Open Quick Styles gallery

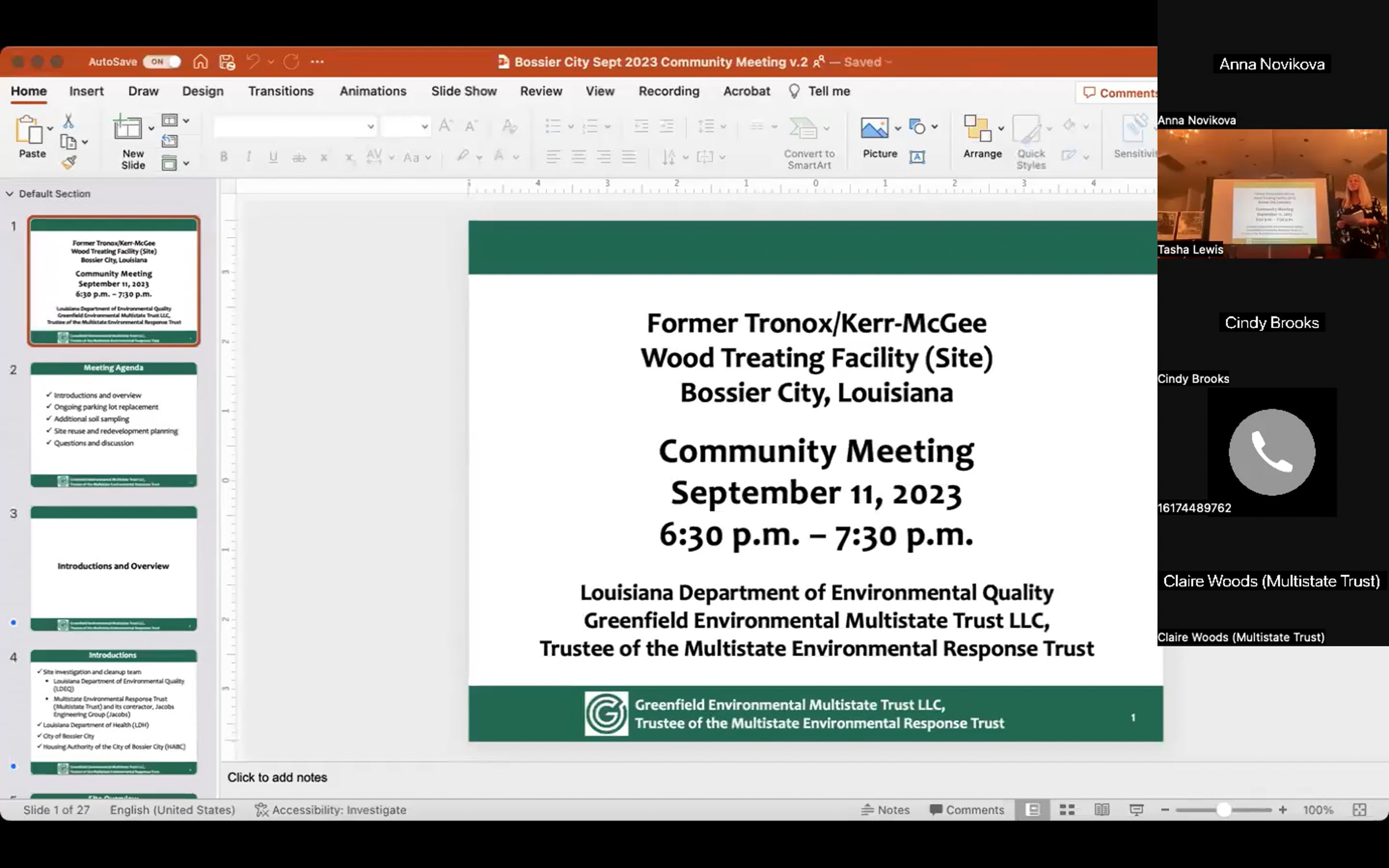(1031, 143)
